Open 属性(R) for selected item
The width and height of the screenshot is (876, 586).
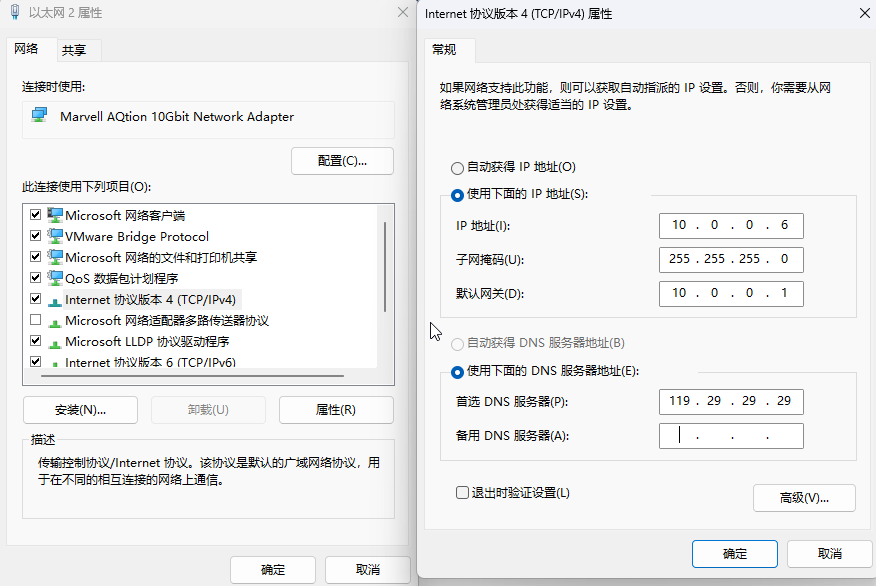[x=336, y=410]
